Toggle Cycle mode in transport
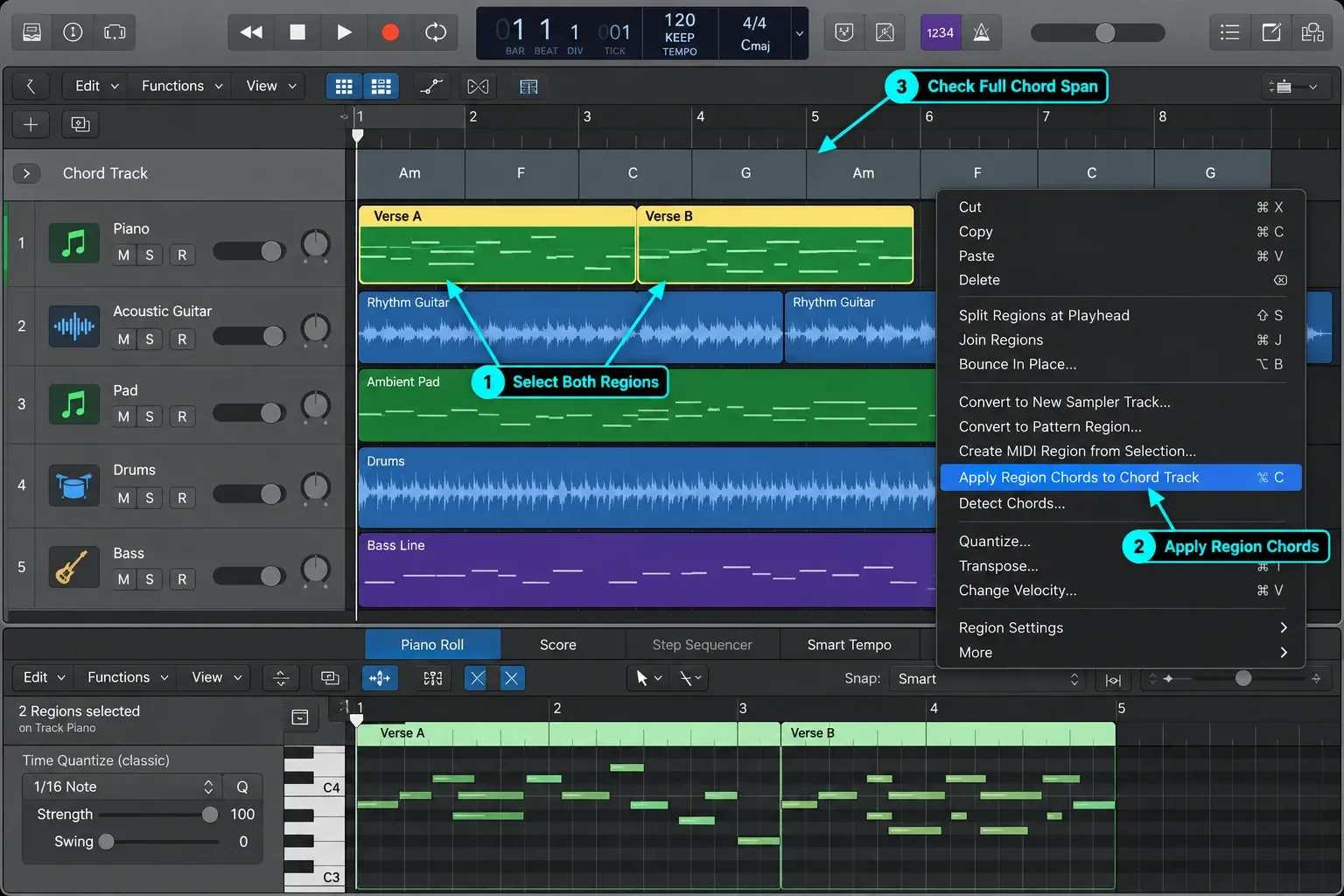 [x=436, y=32]
